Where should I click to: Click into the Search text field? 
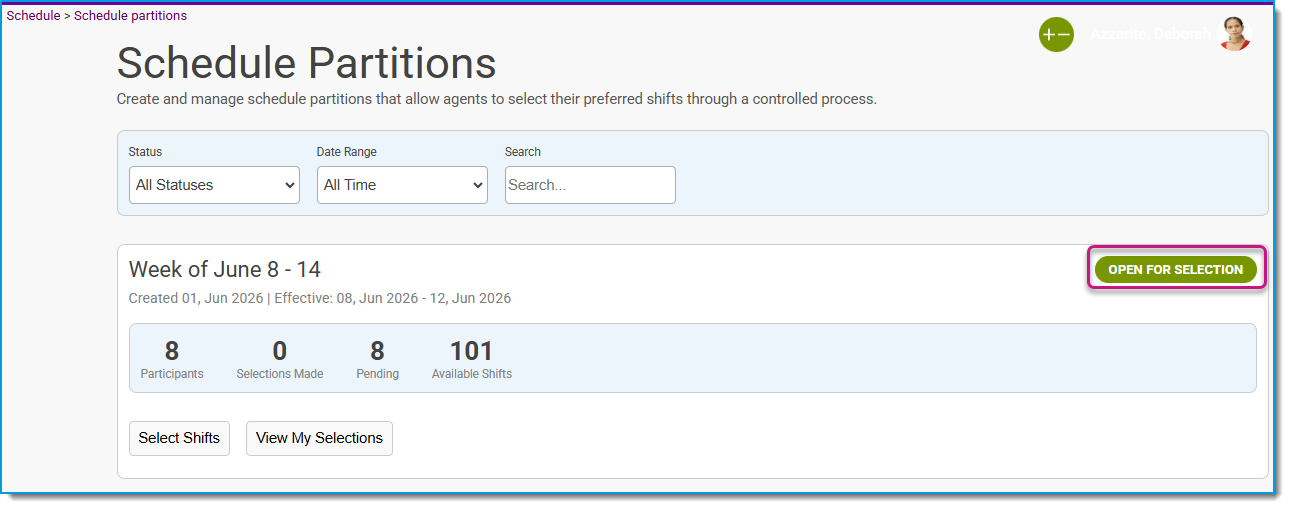pos(590,185)
